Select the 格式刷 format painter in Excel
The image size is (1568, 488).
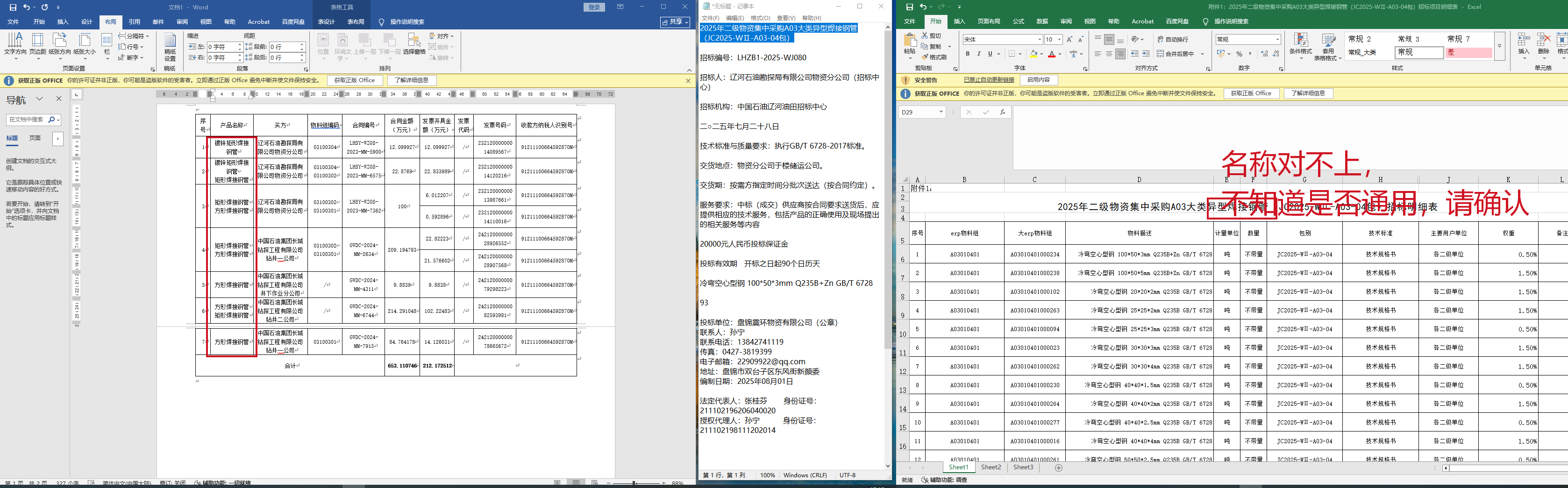[934, 57]
